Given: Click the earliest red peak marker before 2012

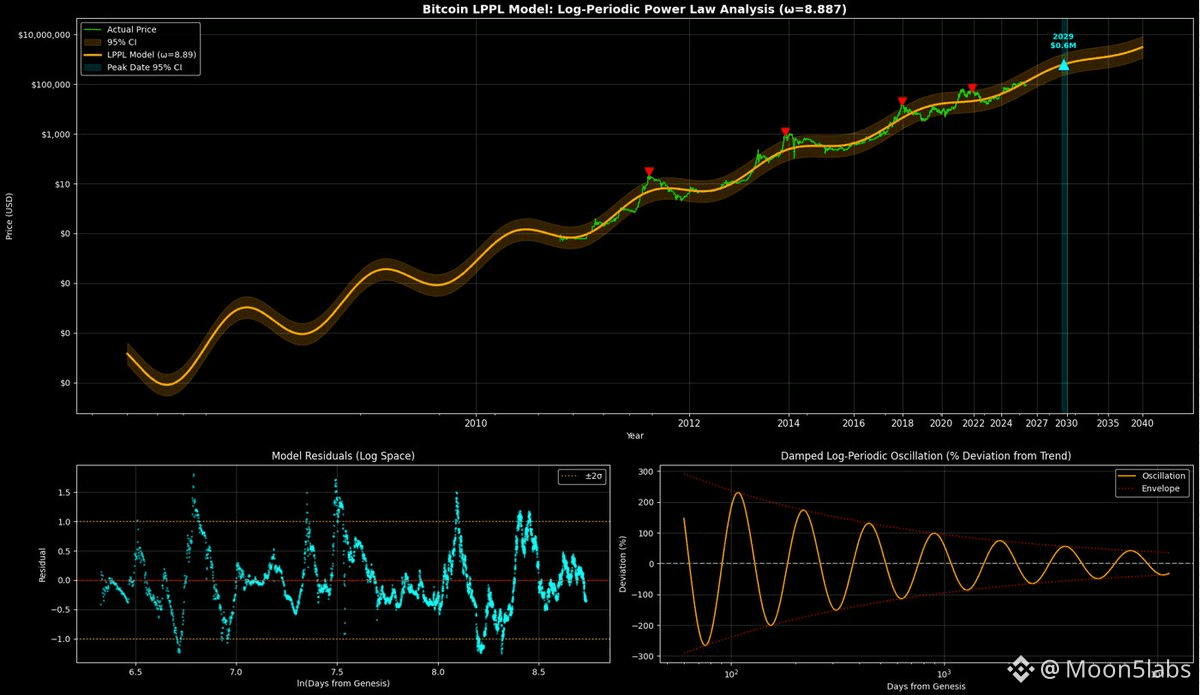Looking at the screenshot, I should point(649,172).
